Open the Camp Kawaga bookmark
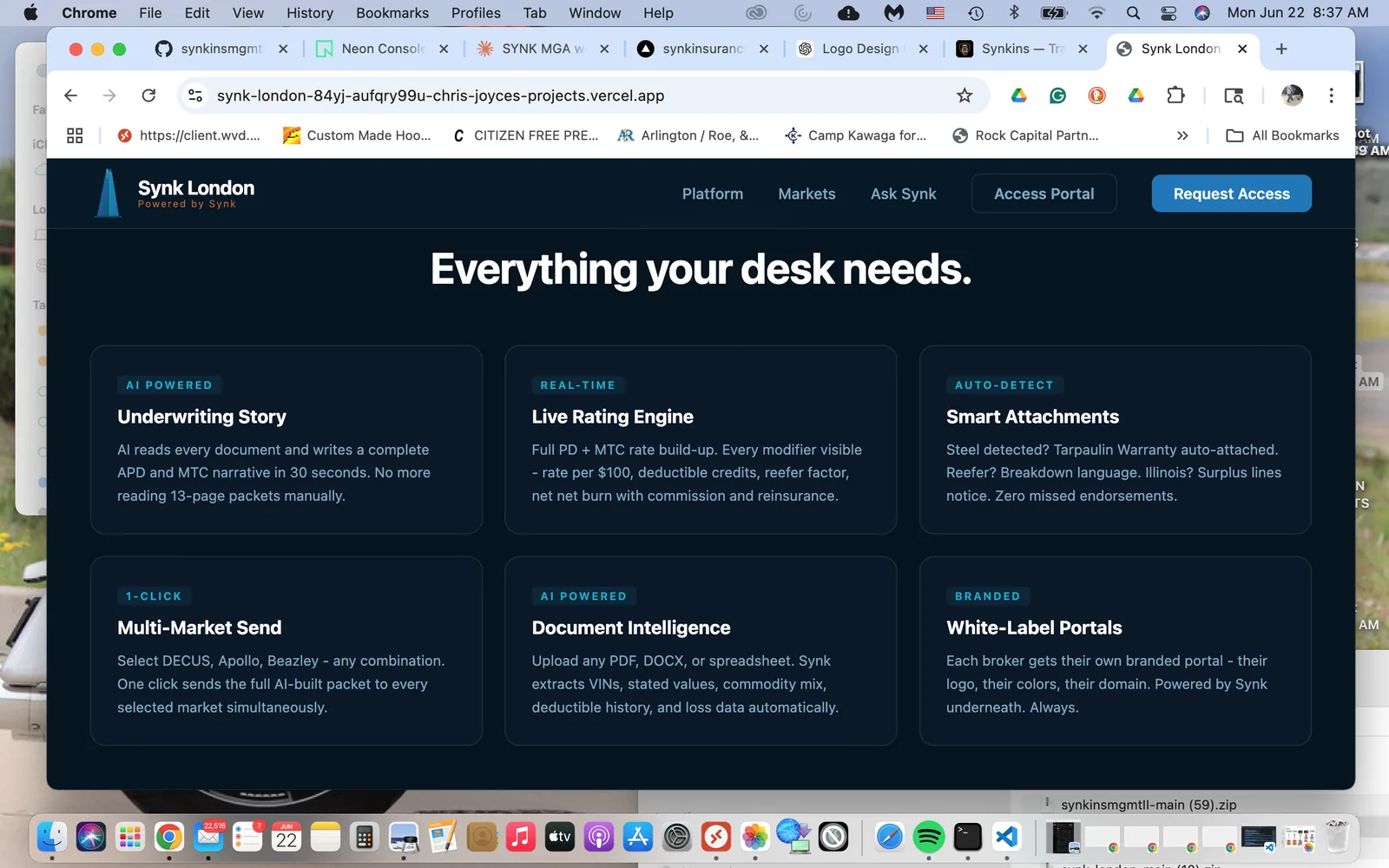The width and height of the screenshot is (1389, 868). click(x=855, y=135)
